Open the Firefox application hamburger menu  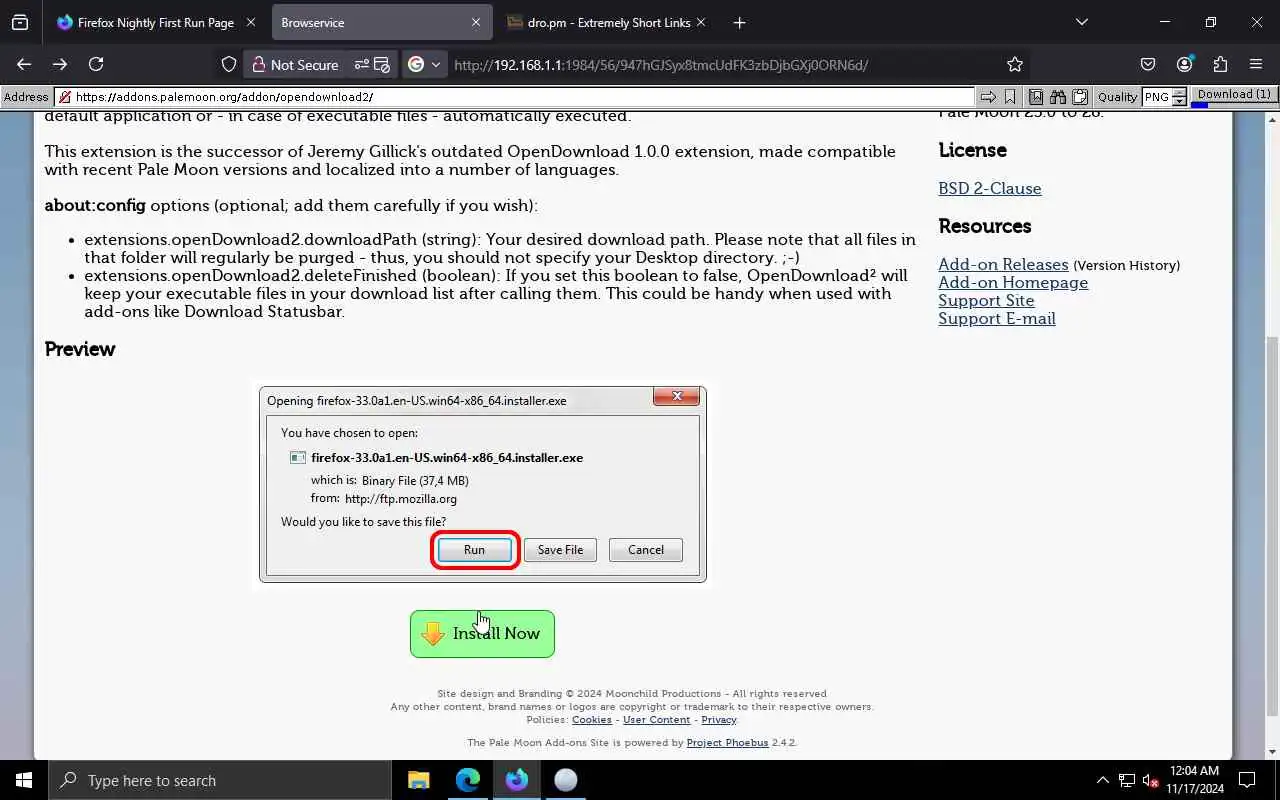(x=1256, y=64)
